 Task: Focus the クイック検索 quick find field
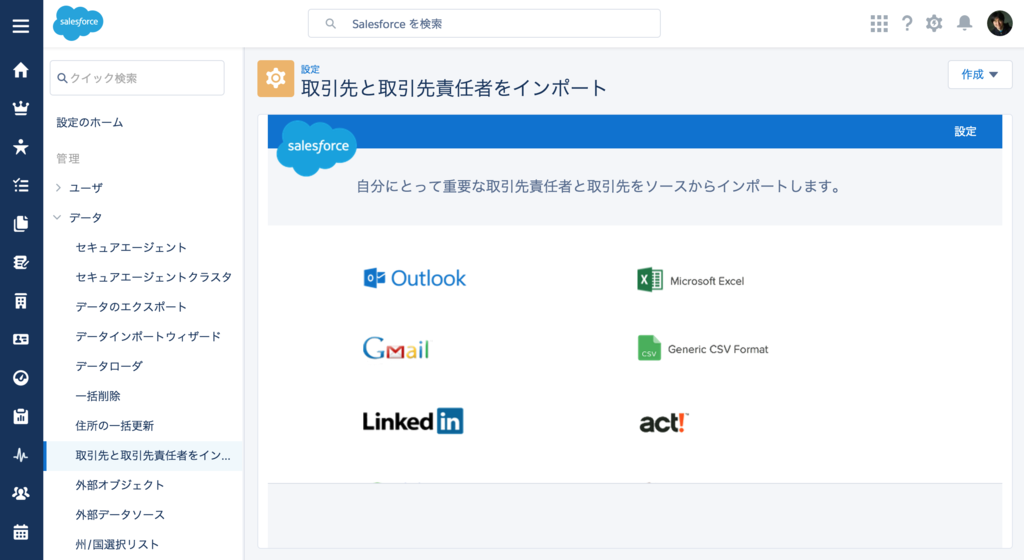point(137,78)
